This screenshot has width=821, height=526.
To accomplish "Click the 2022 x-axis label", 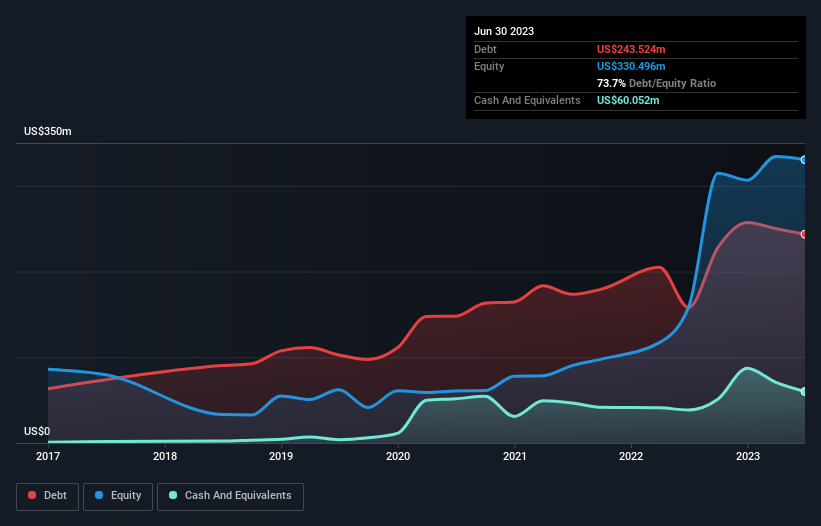I will click(631, 456).
